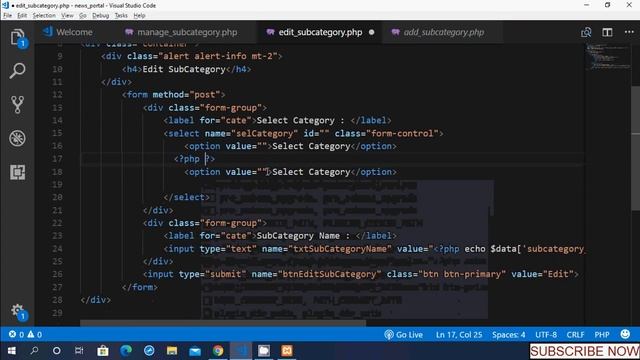Click the closing </form> tag
Viewport: 640px width, 360px height.
(140, 287)
